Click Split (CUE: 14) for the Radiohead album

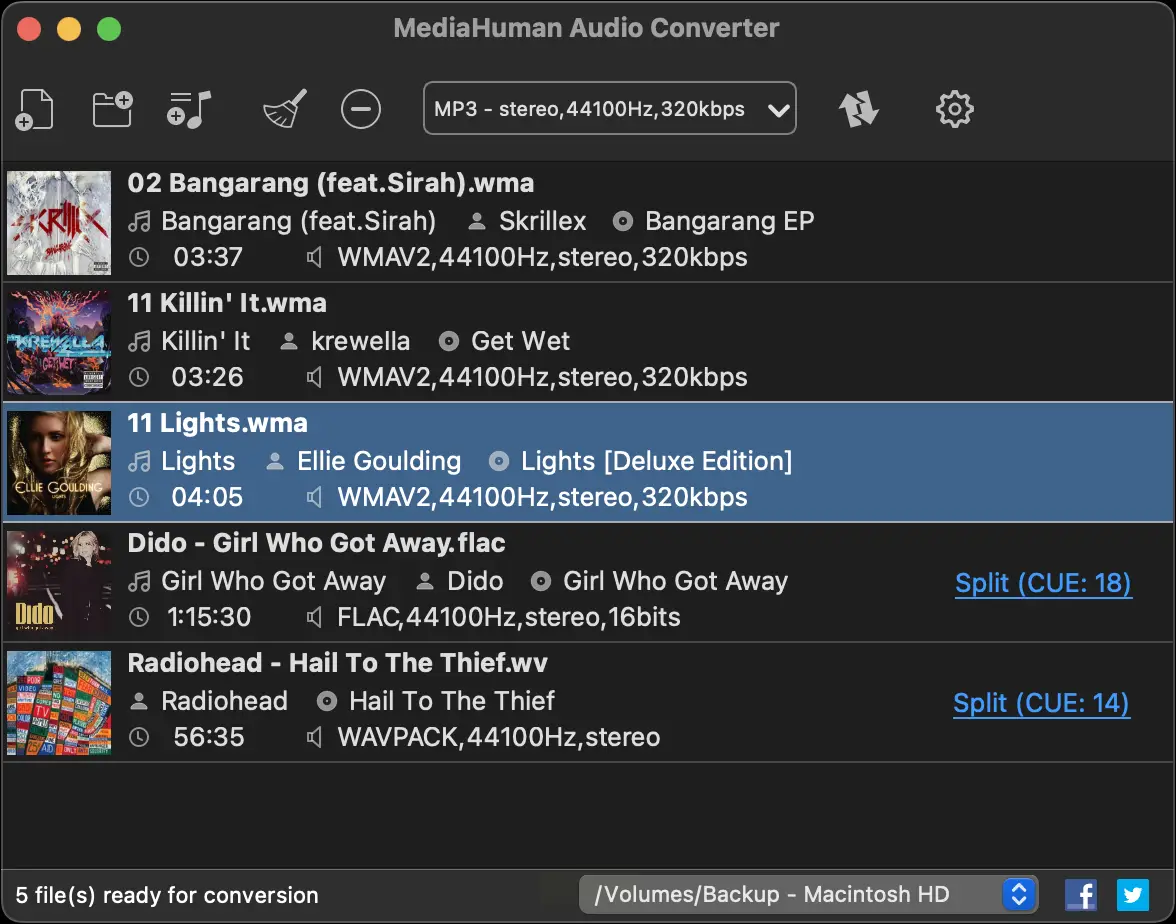coord(1041,703)
